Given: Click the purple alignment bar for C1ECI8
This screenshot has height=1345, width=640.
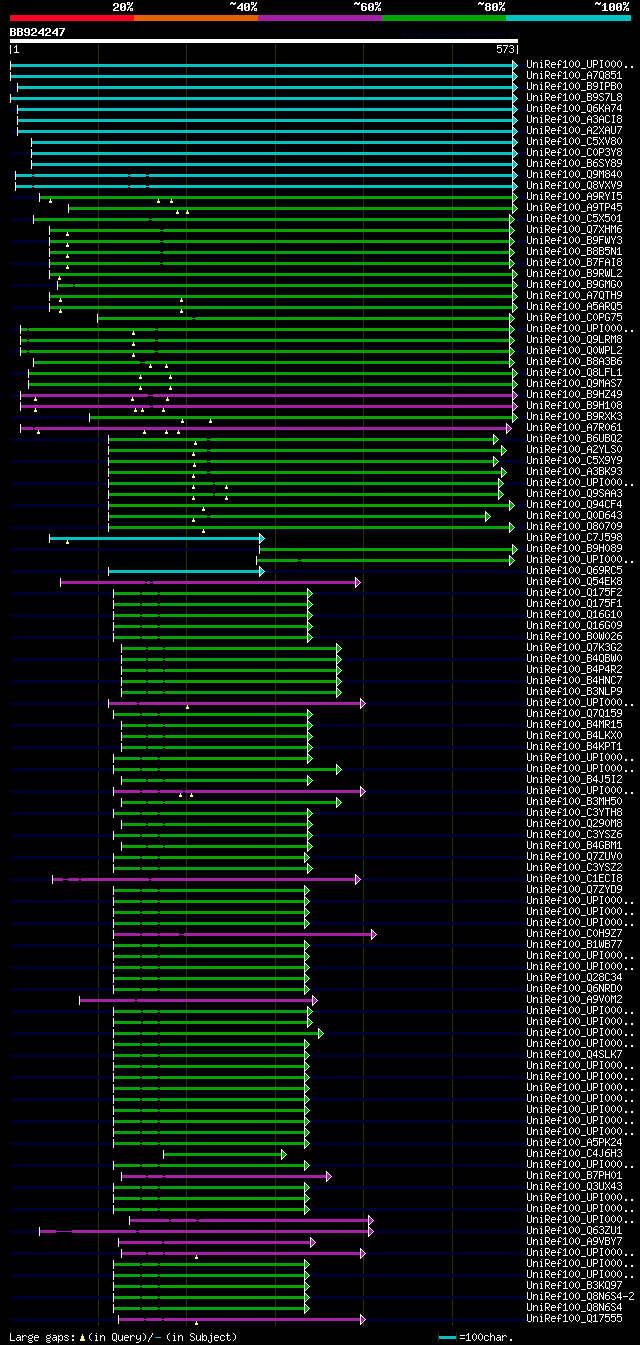Looking at the screenshot, I should 206,878.
